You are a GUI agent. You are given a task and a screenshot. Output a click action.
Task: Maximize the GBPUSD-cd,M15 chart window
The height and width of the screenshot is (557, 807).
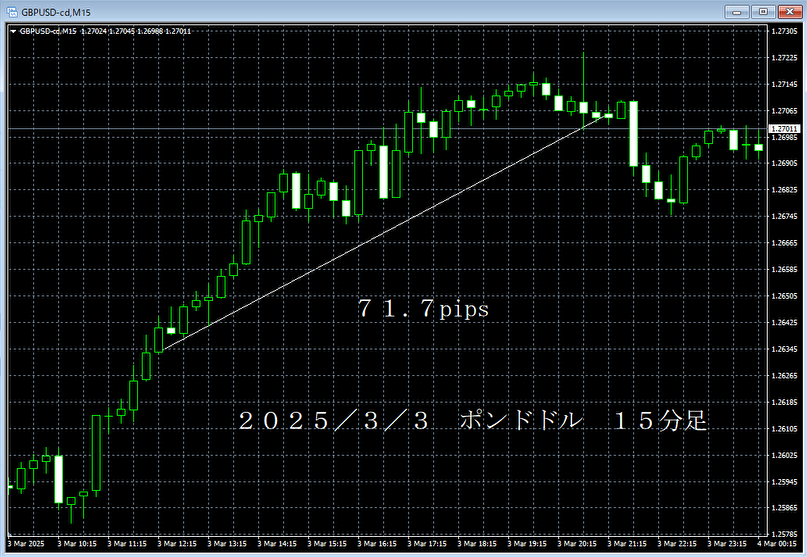[x=764, y=11]
